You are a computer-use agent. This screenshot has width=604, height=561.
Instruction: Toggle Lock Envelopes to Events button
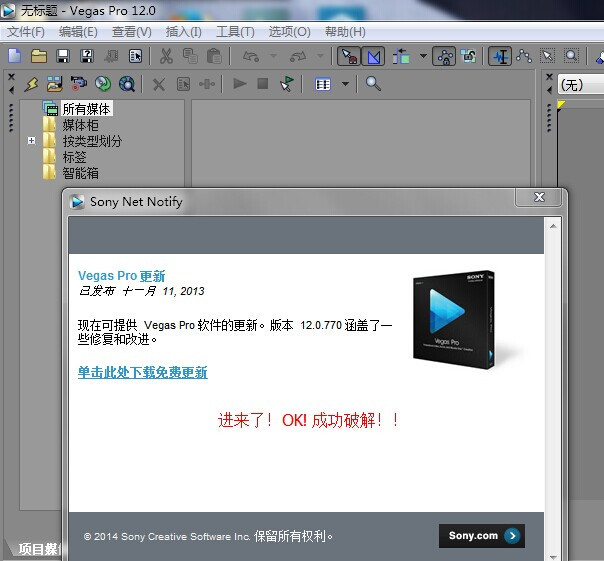(444, 57)
